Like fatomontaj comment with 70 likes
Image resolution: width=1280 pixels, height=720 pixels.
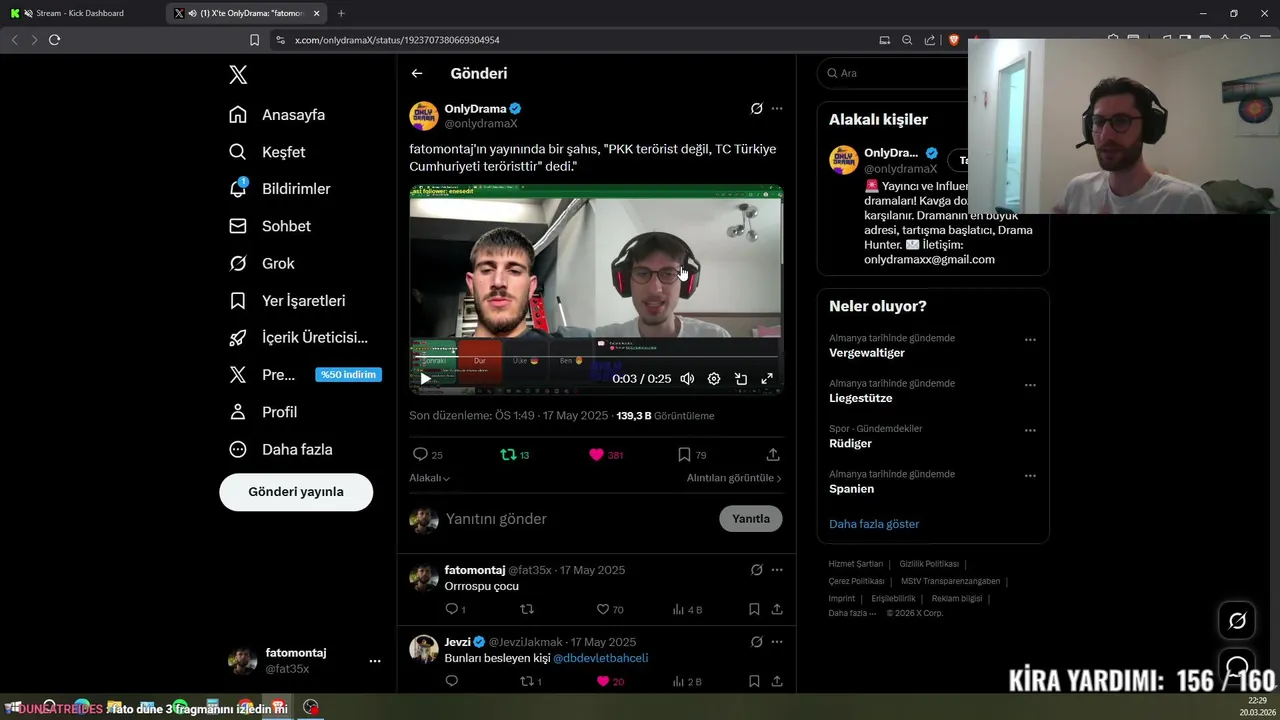tap(610, 609)
